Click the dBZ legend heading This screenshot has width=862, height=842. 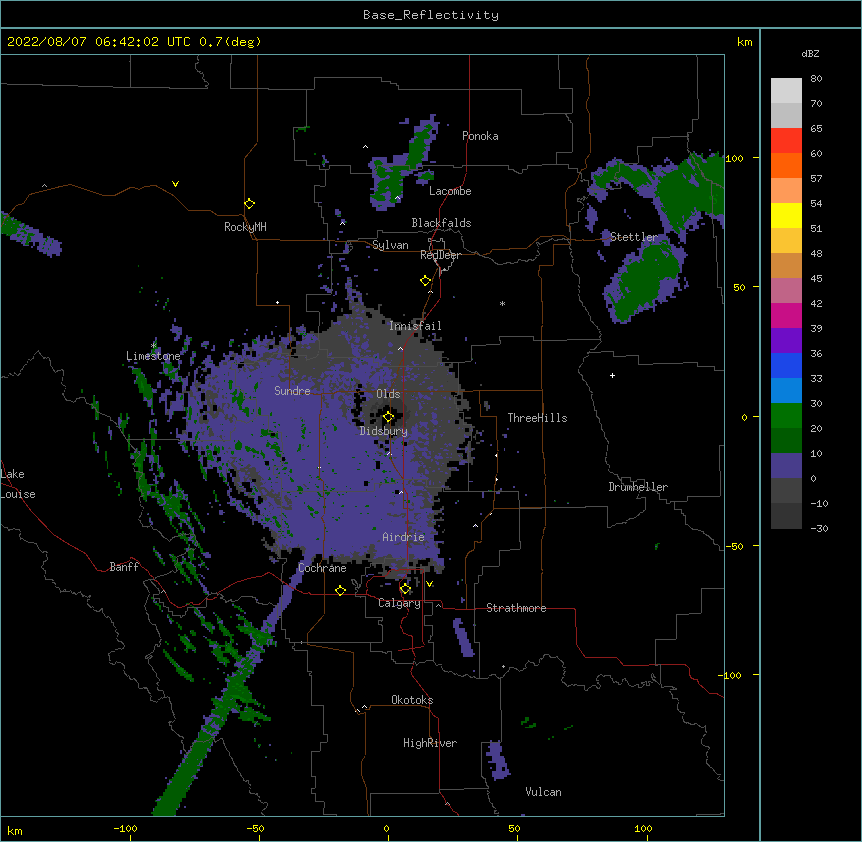click(x=810, y=54)
